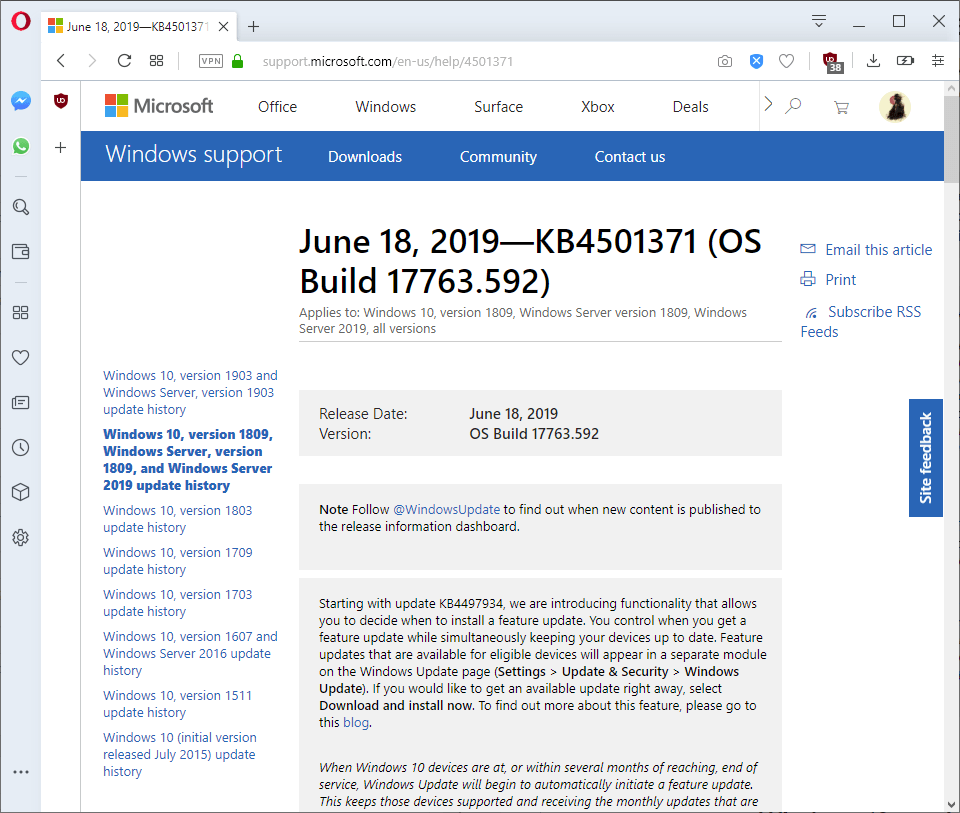The image size is (960, 813).
Task: Go to Windows support home
Action: (x=193, y=155)
